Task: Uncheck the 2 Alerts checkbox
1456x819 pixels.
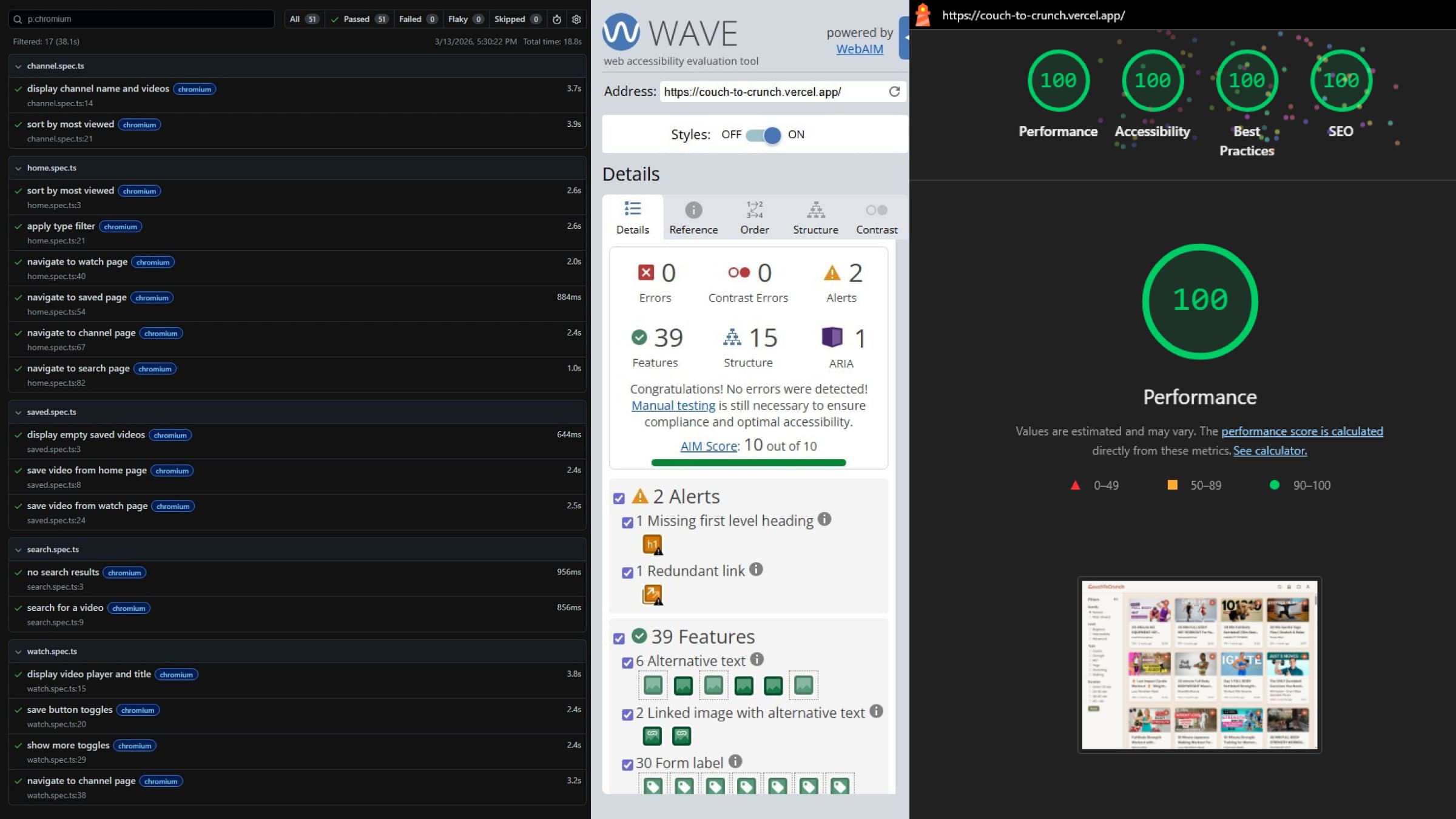Action: pyautogui.click(x=619, y=498)
